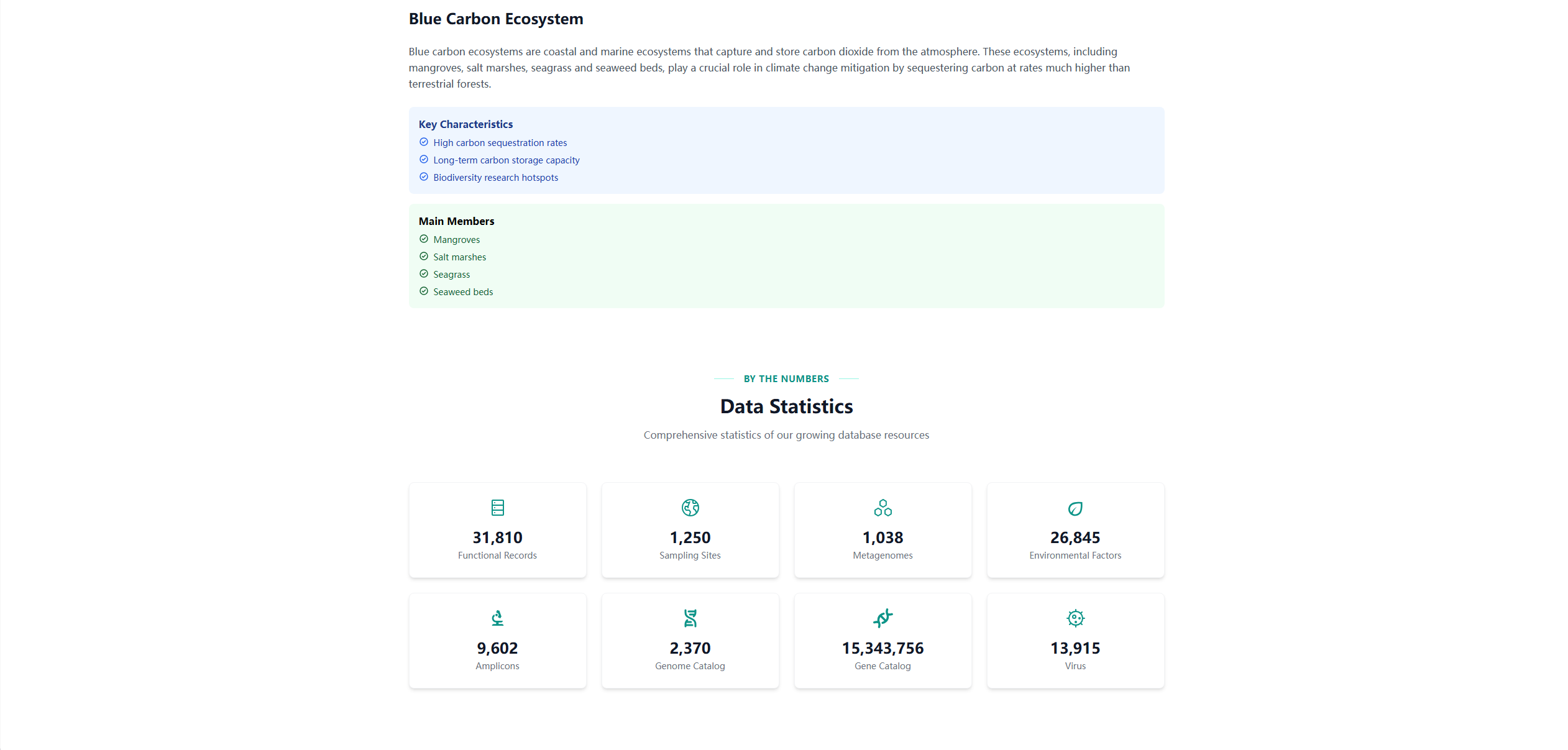Click the 1,250 sampling sites value
Image resolution: width=1568 pixels, height=750 pixels.
tap(690, 537)
